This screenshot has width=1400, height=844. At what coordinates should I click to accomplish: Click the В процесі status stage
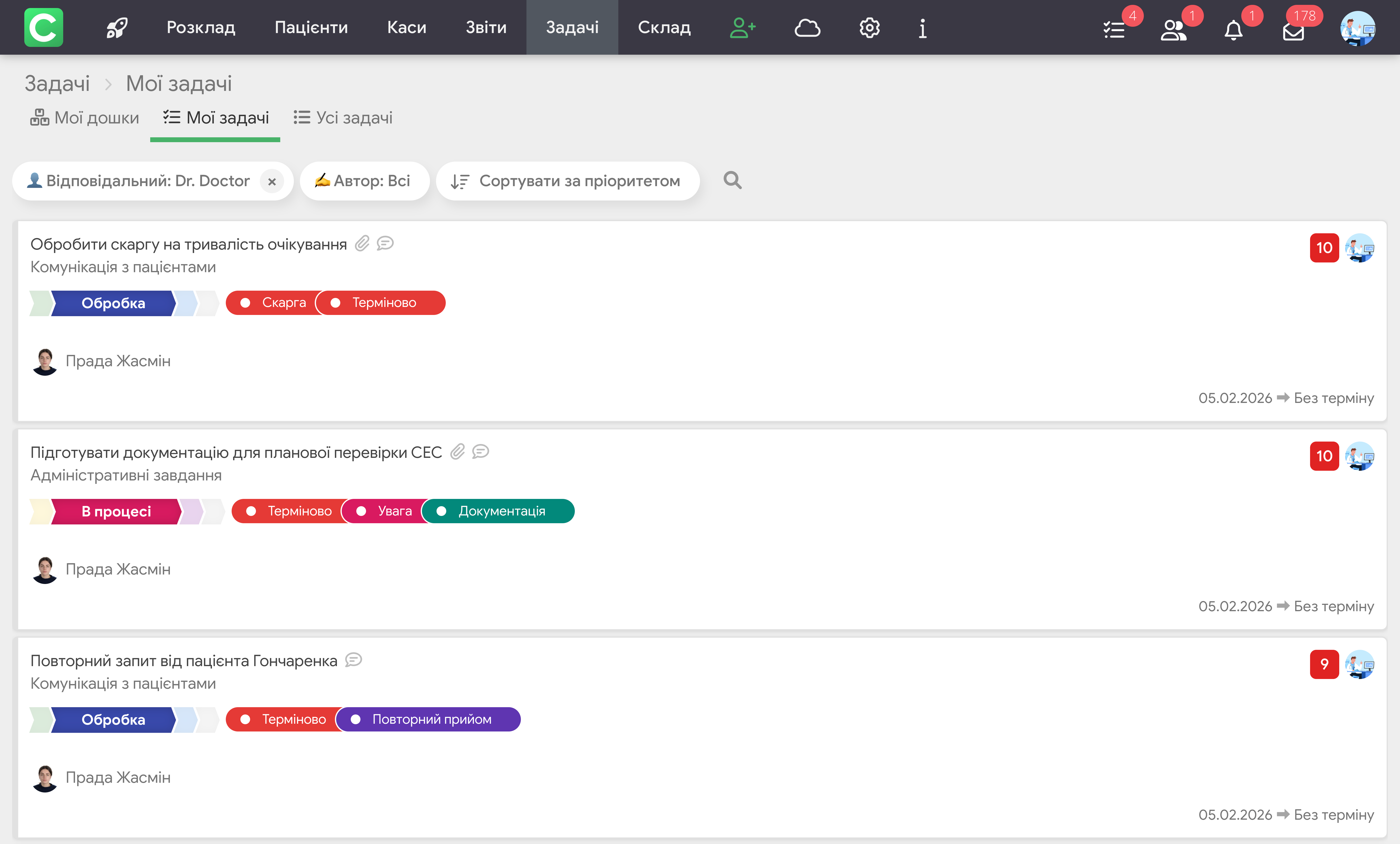tap(116, 511)
